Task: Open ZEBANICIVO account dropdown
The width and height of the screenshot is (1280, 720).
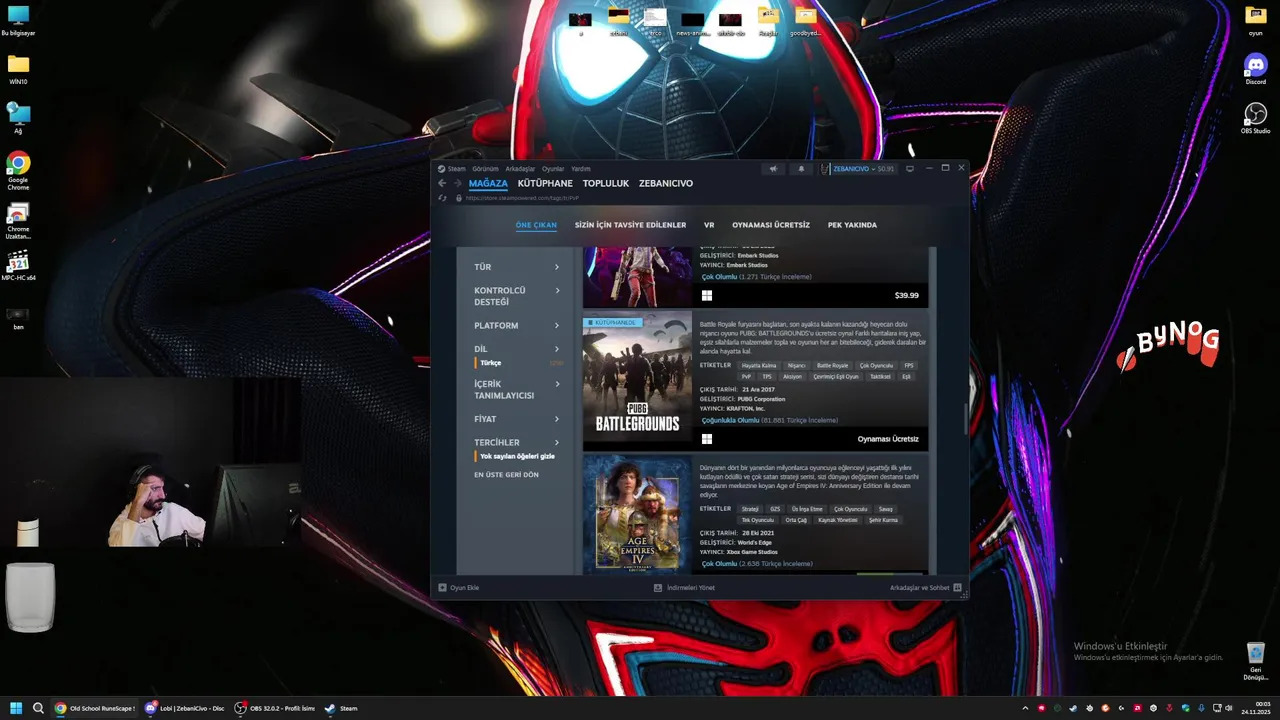Action: tap(858, 169)
